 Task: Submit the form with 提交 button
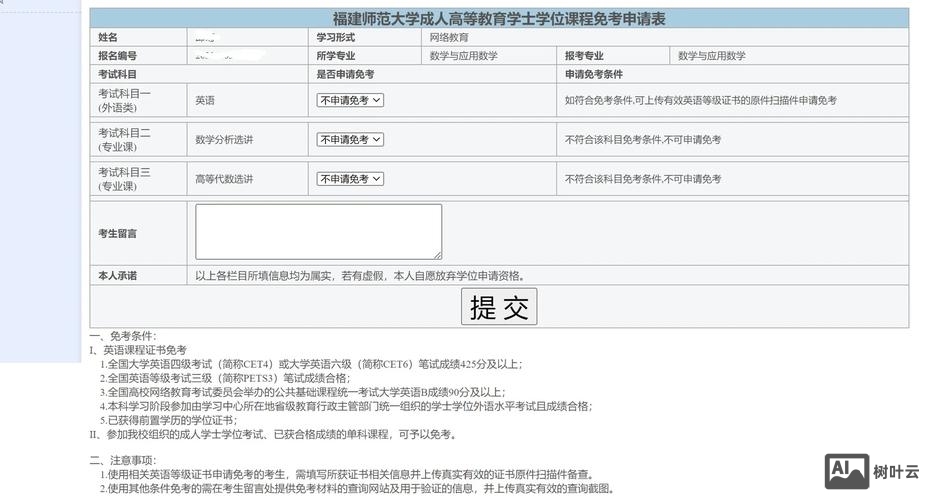[499, 306]
